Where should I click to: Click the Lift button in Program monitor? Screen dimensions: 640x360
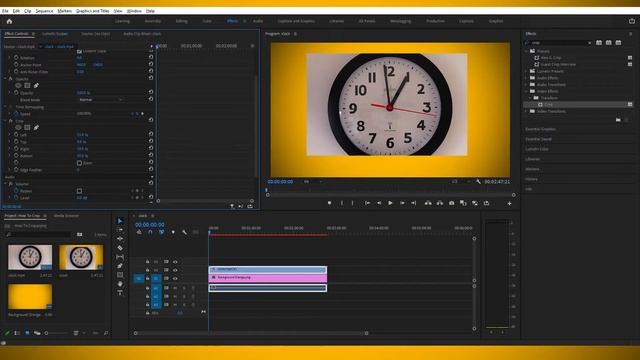[x=428, y=203]
